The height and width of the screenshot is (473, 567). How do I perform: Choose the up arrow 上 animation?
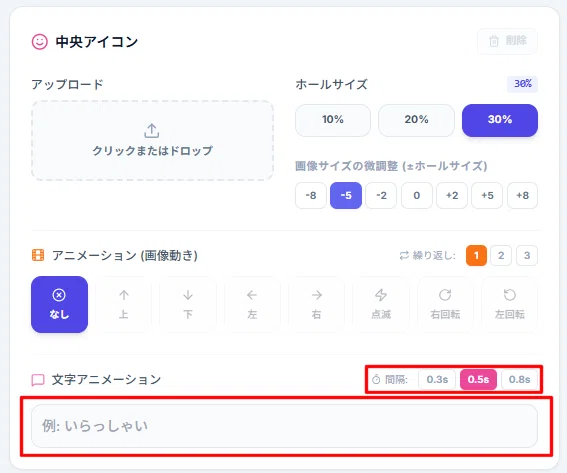coord(124,304)
